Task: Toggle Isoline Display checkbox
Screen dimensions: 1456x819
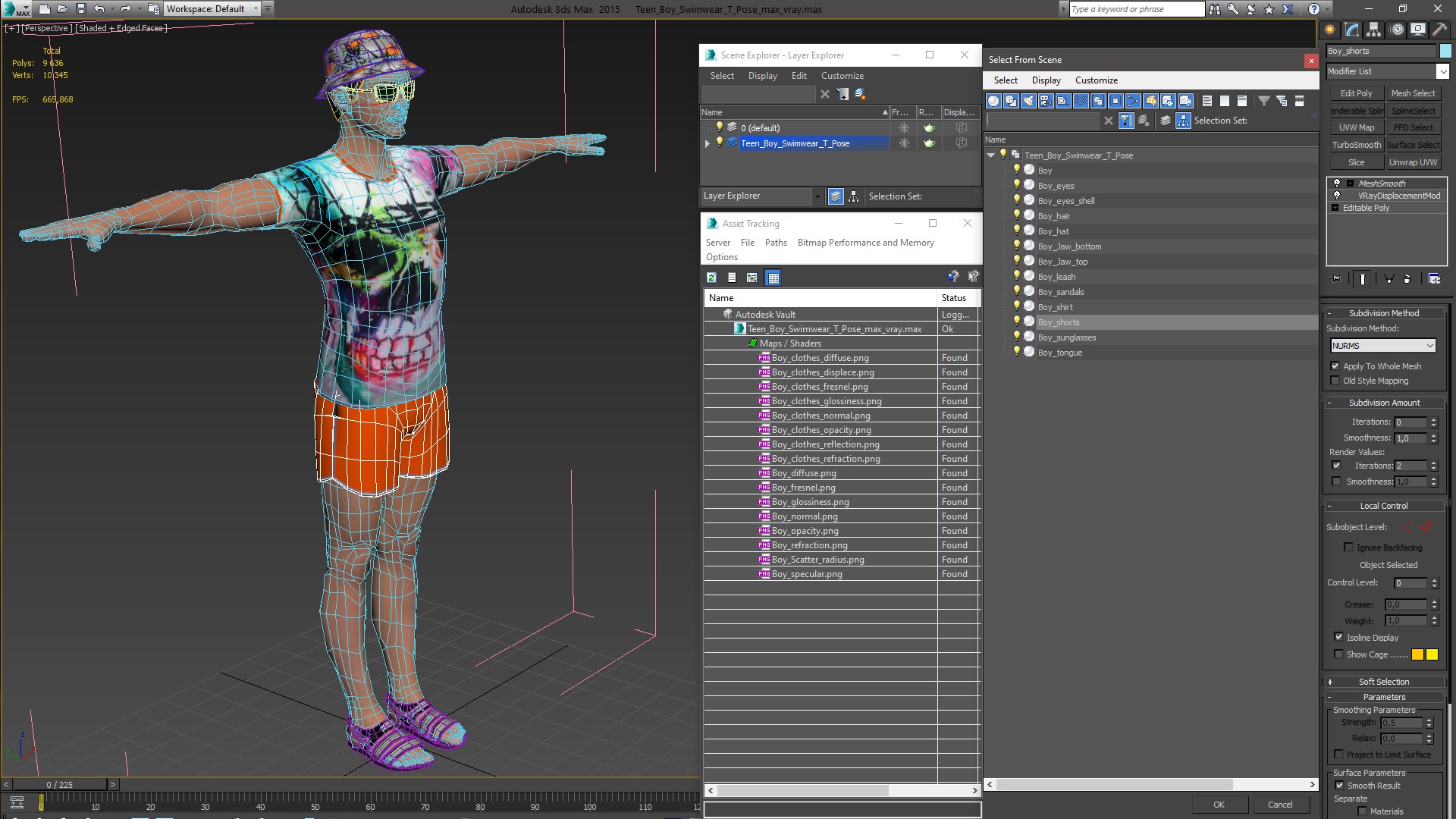Action: [1338, 637]
